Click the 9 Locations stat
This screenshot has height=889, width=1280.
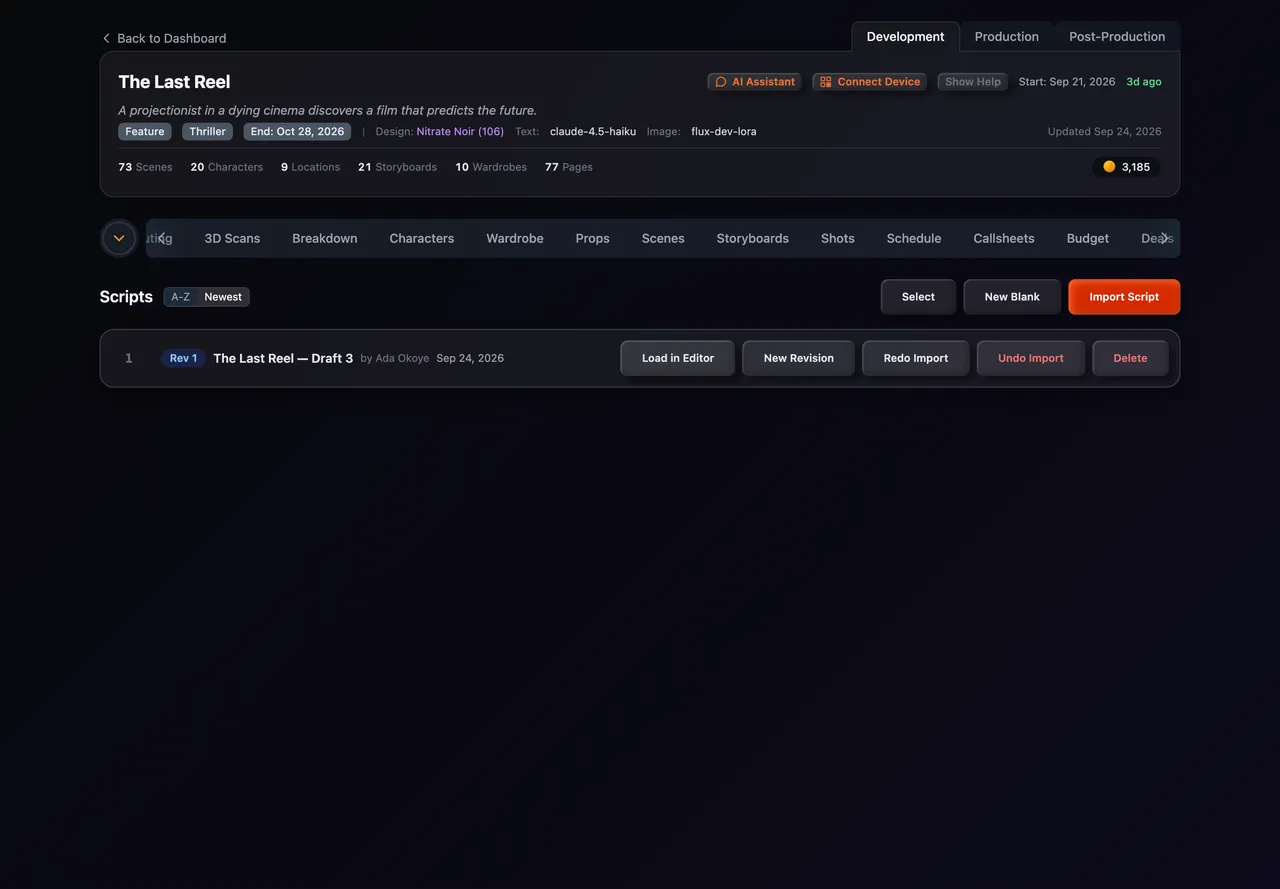click(x=310, y=167)
